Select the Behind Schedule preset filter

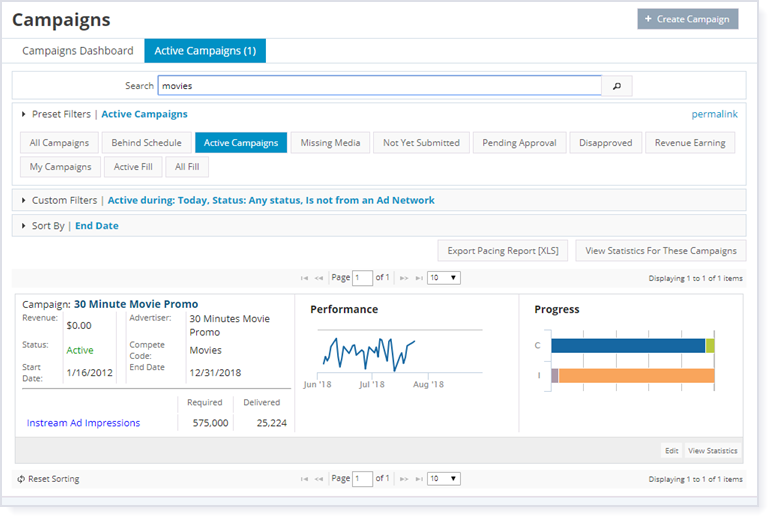[x=147, y=143]
